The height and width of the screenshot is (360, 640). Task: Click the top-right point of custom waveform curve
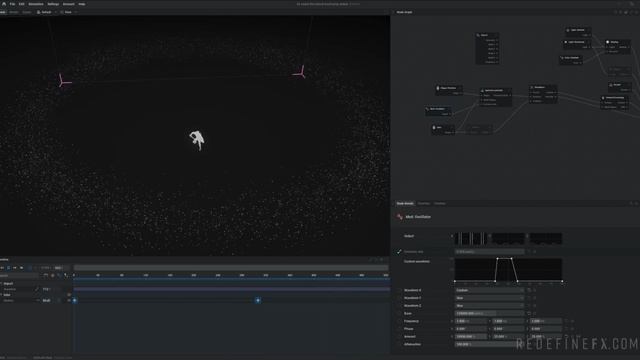(x=511, y=259)
